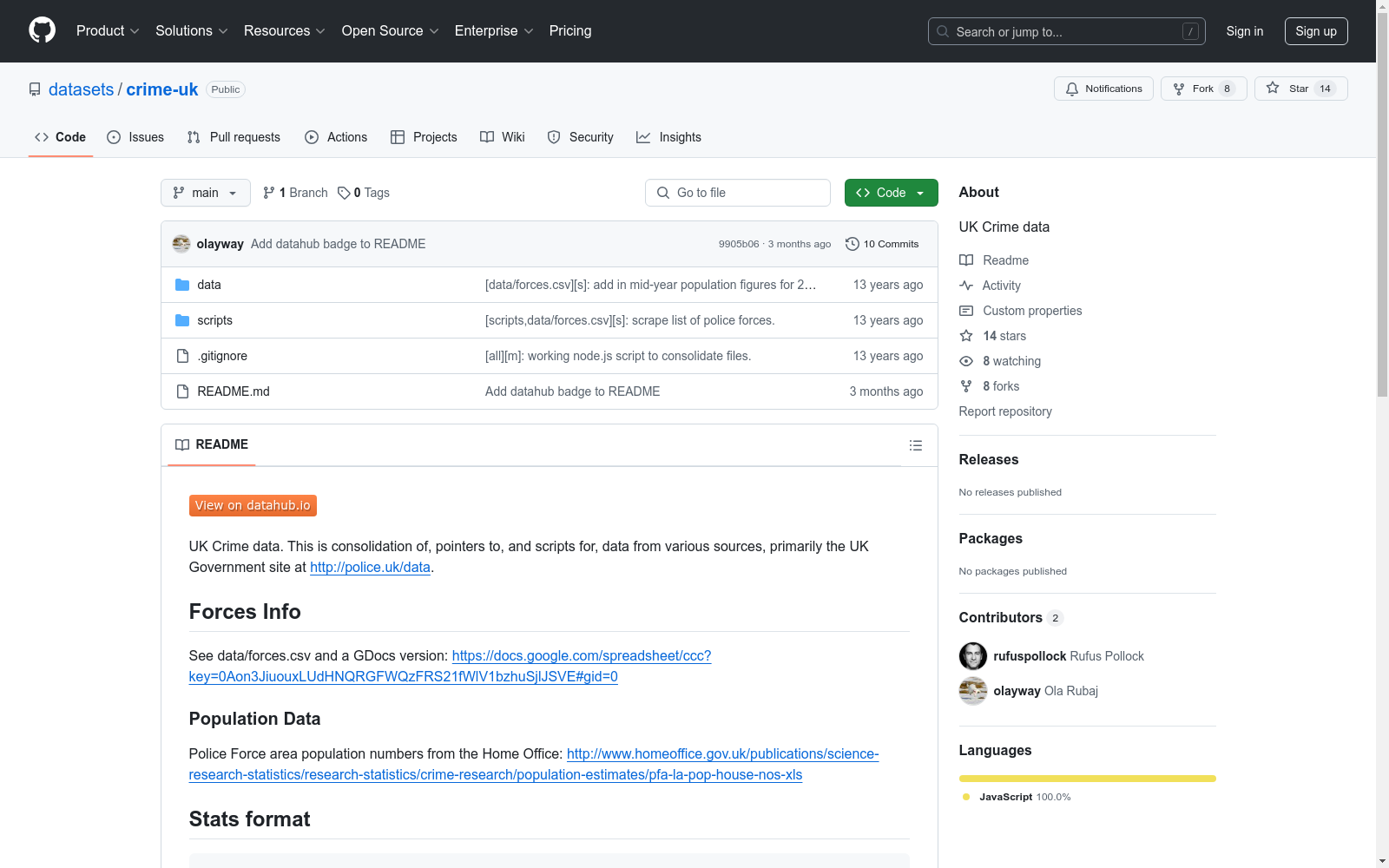Click the Releases heading
This screenshot has height=868, width=1389.
point(989,459)
